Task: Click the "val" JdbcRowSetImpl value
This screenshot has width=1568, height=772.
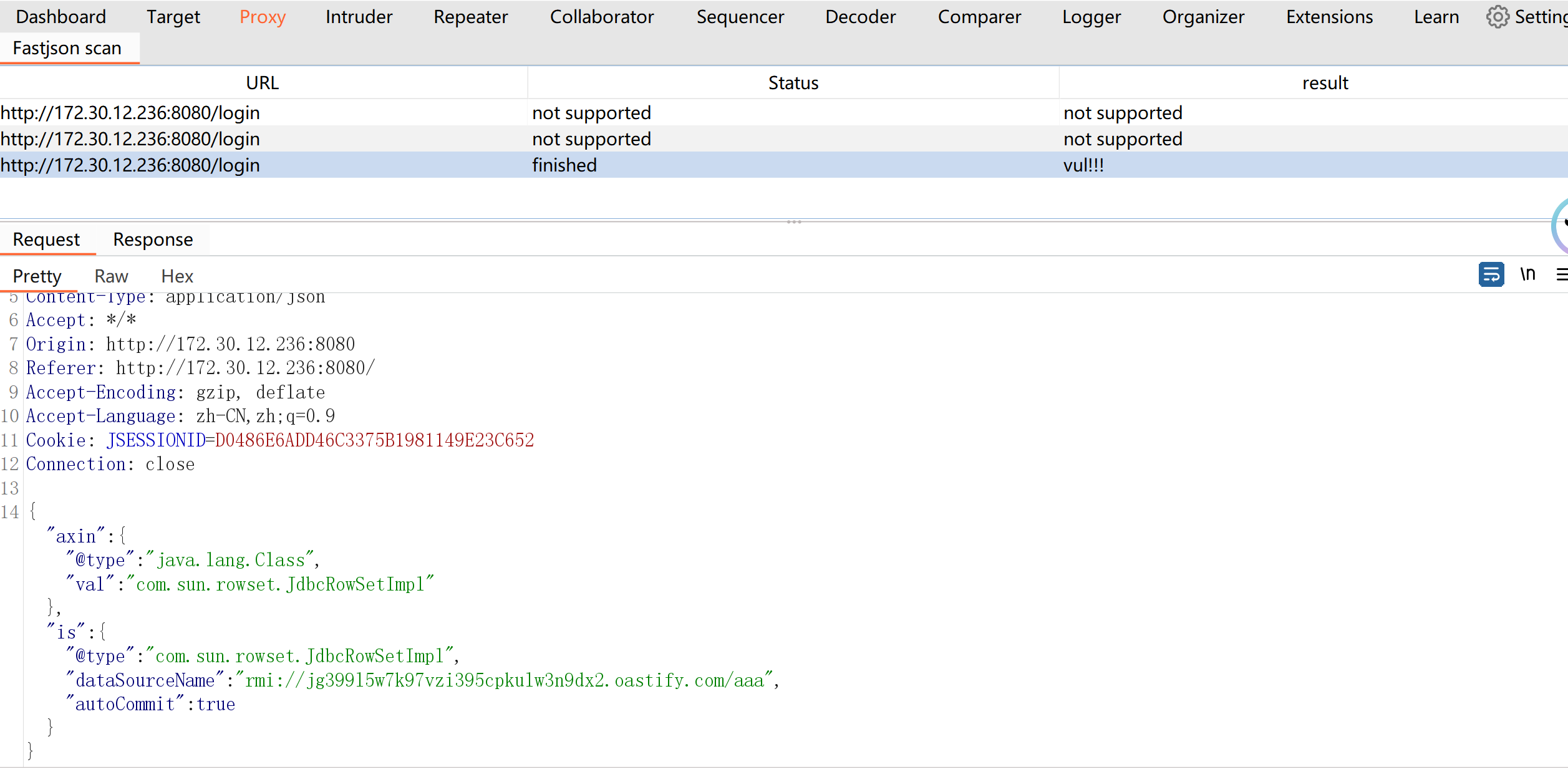Action: click(x=281, y=584)
